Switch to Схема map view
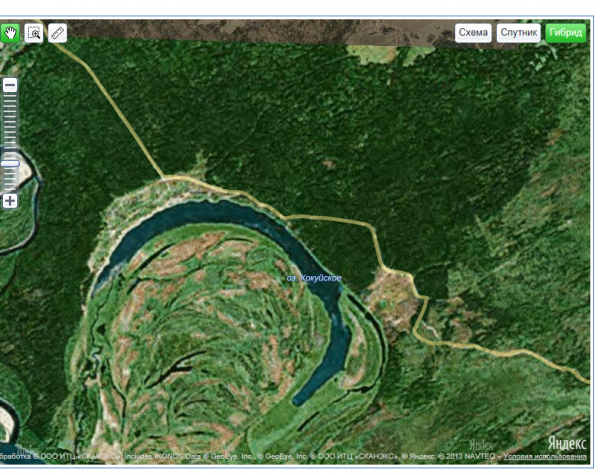600x475 pixels. pyautogui.click(x=473, y=32)
